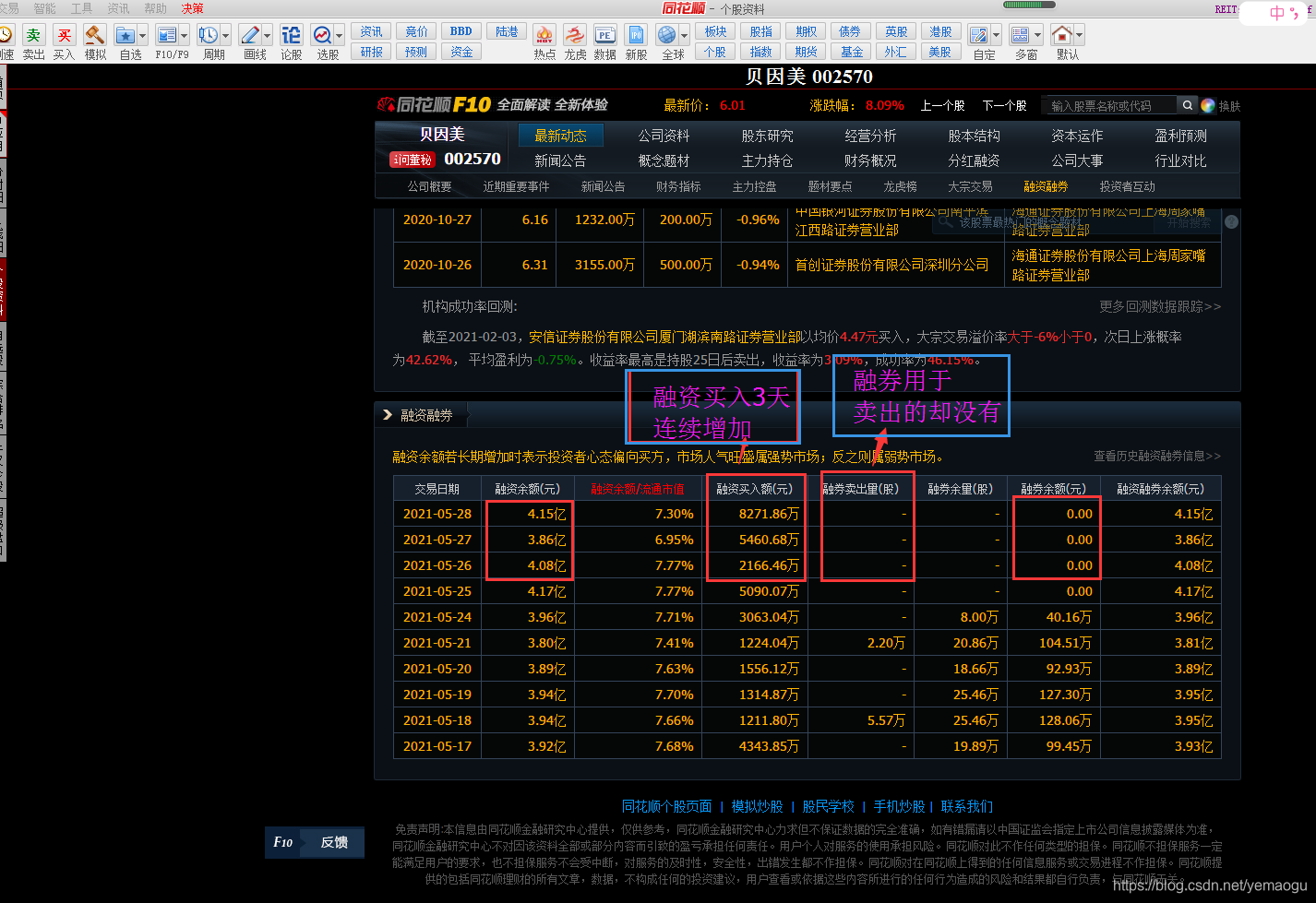Open the 自选 favorites folder icon
This screenshot has height=903, width=1316.
126,35
